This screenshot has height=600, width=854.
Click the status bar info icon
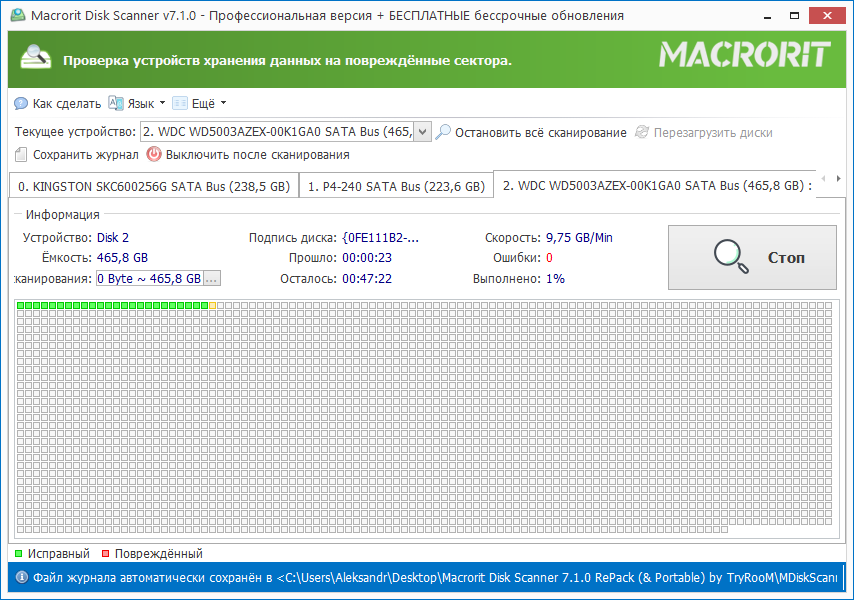[21, 577]
